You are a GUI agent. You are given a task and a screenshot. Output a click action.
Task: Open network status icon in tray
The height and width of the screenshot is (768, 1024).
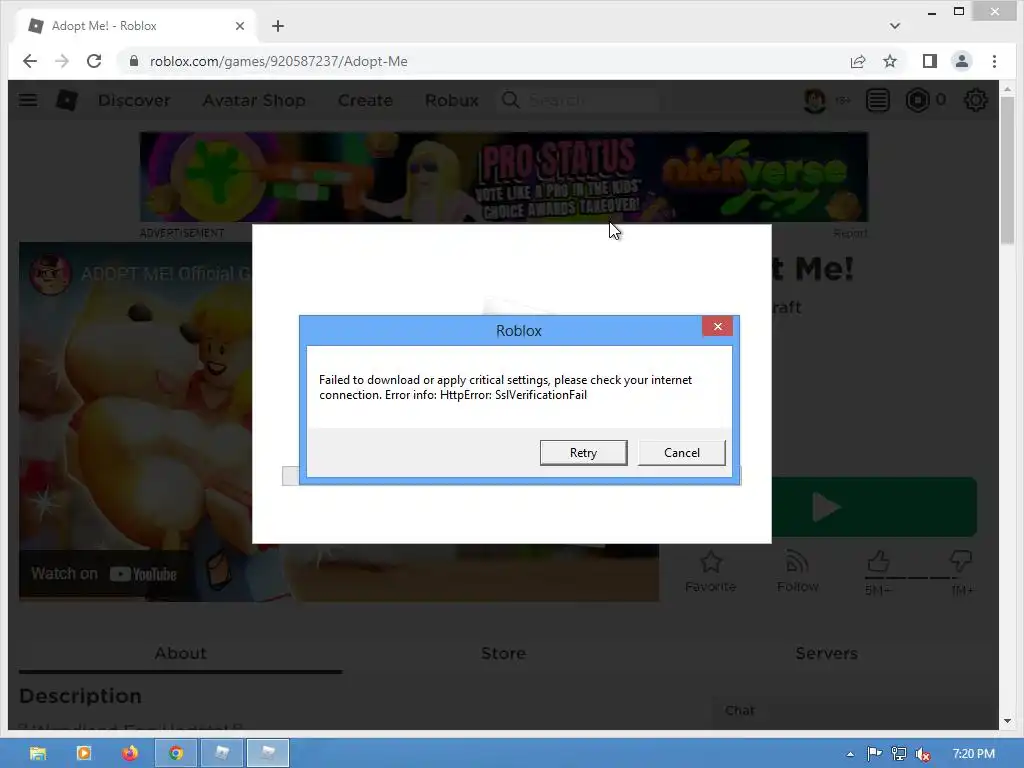899,754
